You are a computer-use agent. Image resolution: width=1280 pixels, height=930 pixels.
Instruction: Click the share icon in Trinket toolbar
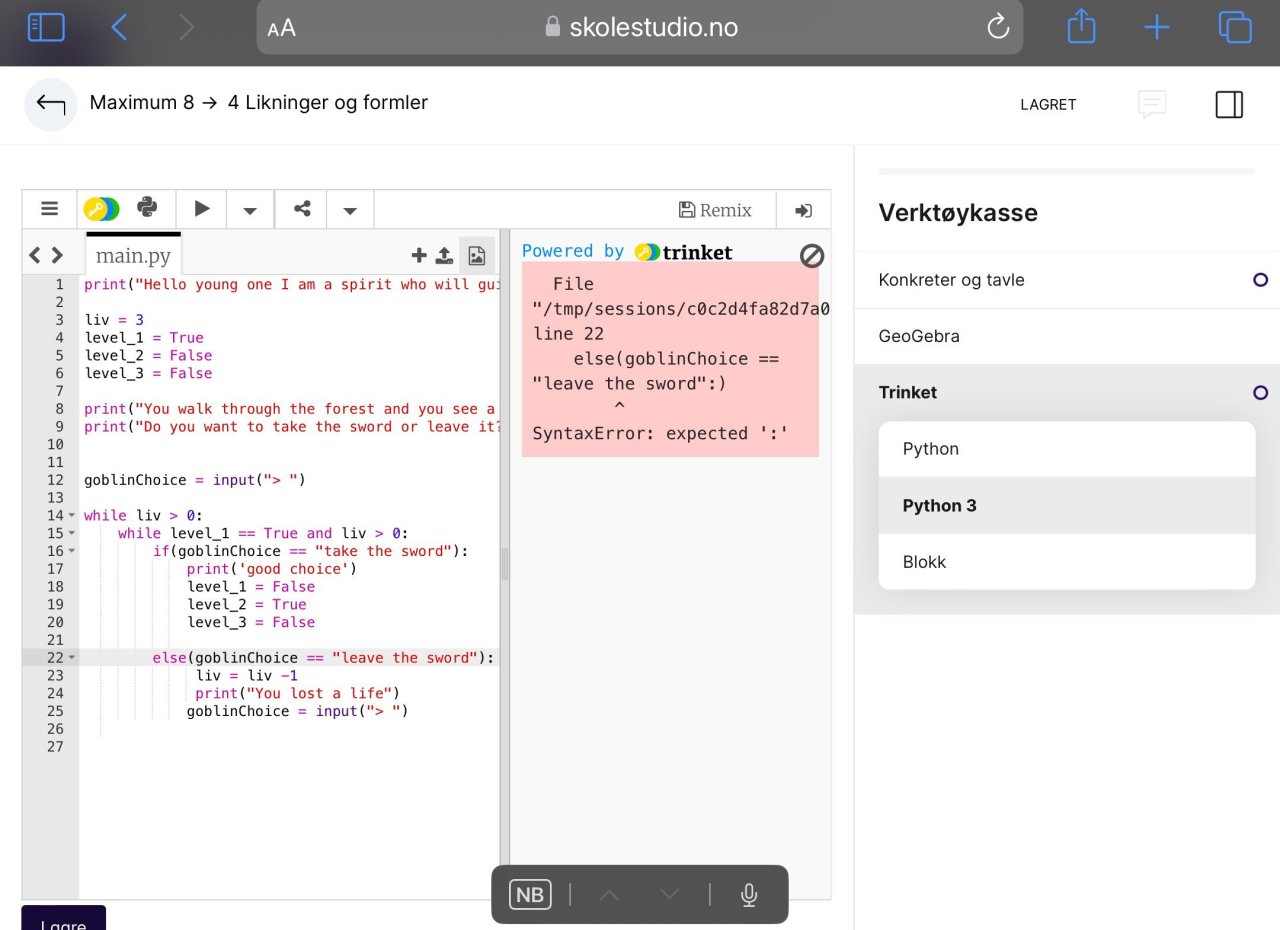tap(302, 209)
